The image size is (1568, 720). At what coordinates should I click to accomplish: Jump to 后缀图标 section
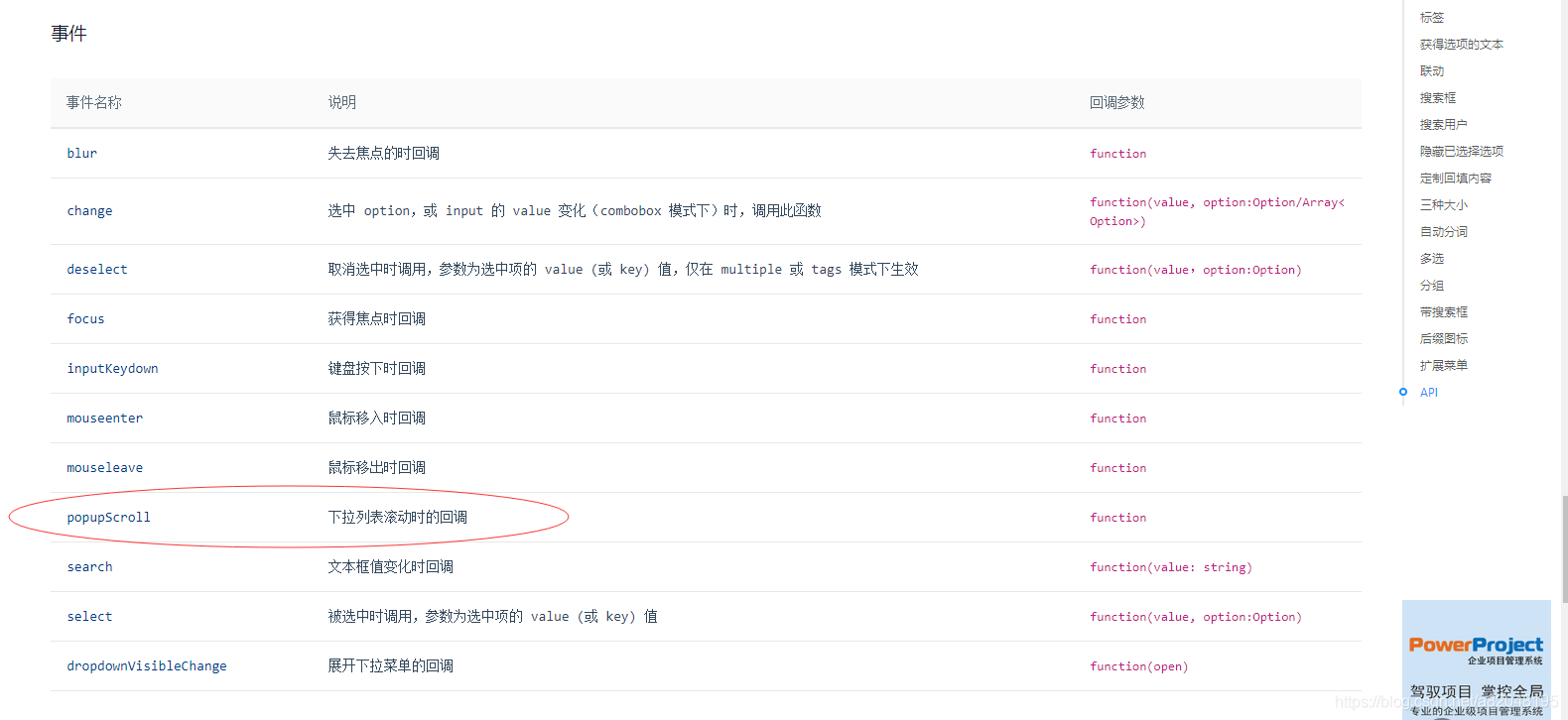point(1443,339)
